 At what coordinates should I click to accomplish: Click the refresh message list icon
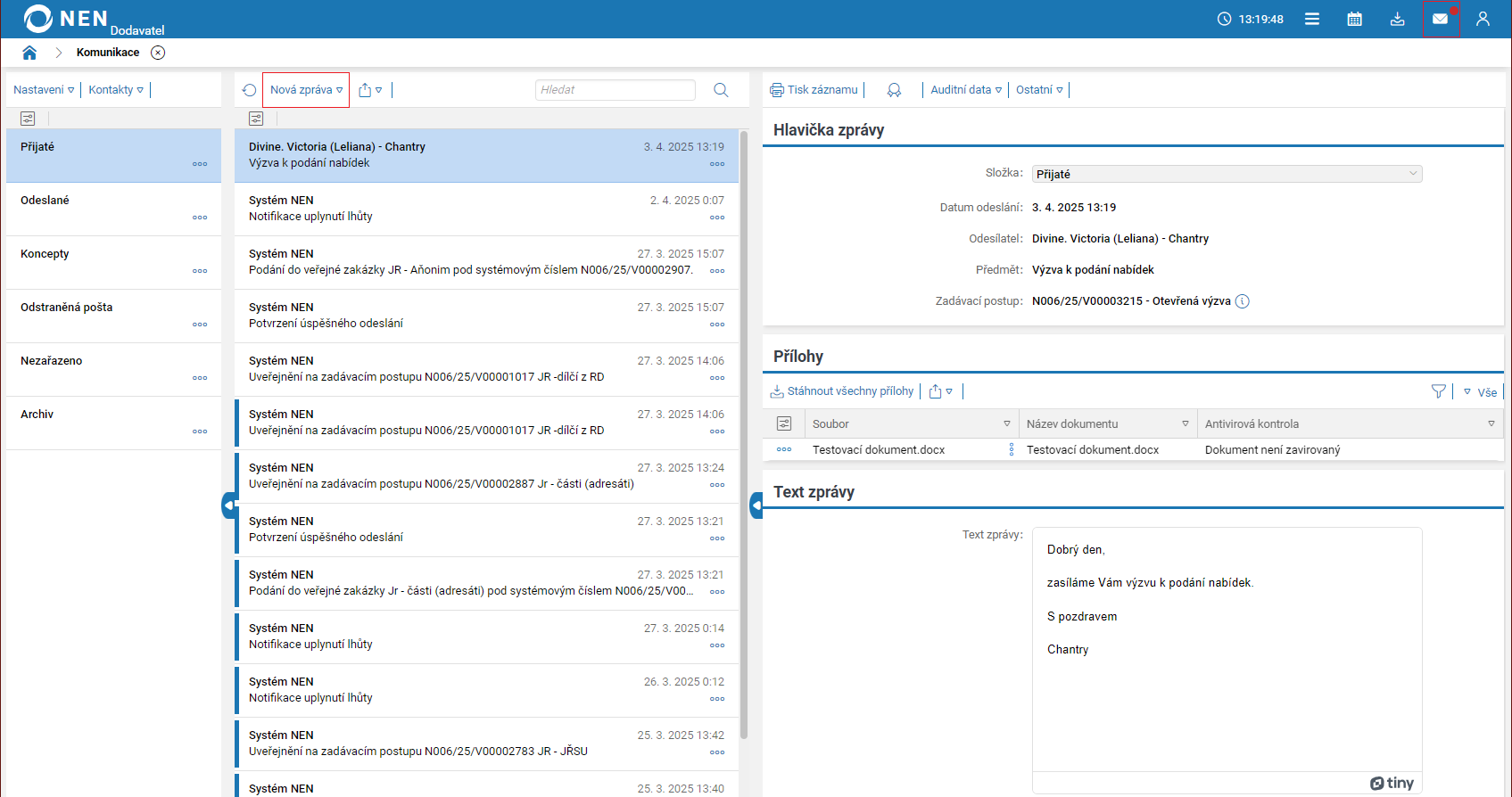tap(250, 90)
